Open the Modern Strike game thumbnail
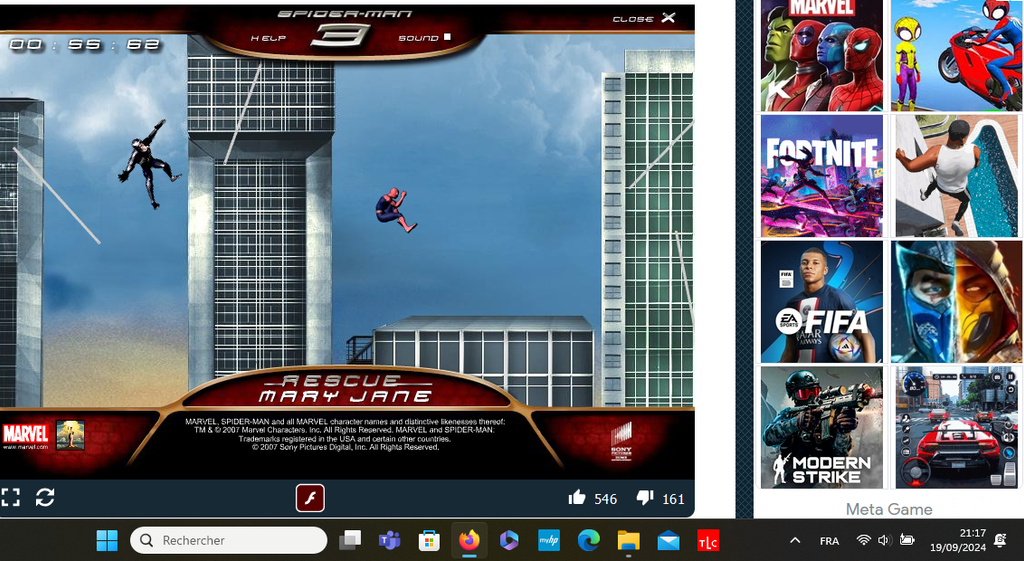The image size is (1024, 561). click(822, 427)
